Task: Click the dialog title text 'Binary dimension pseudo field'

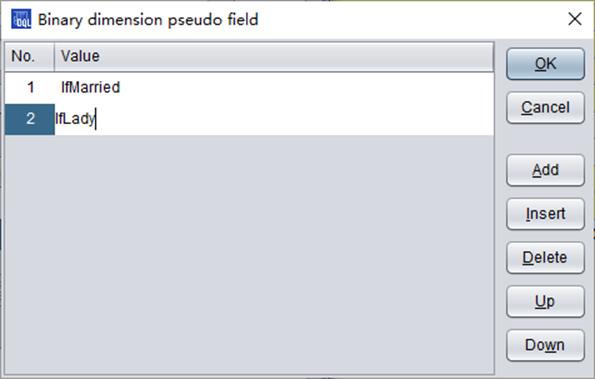Action: pyautogui.click(x=148, y=19)
